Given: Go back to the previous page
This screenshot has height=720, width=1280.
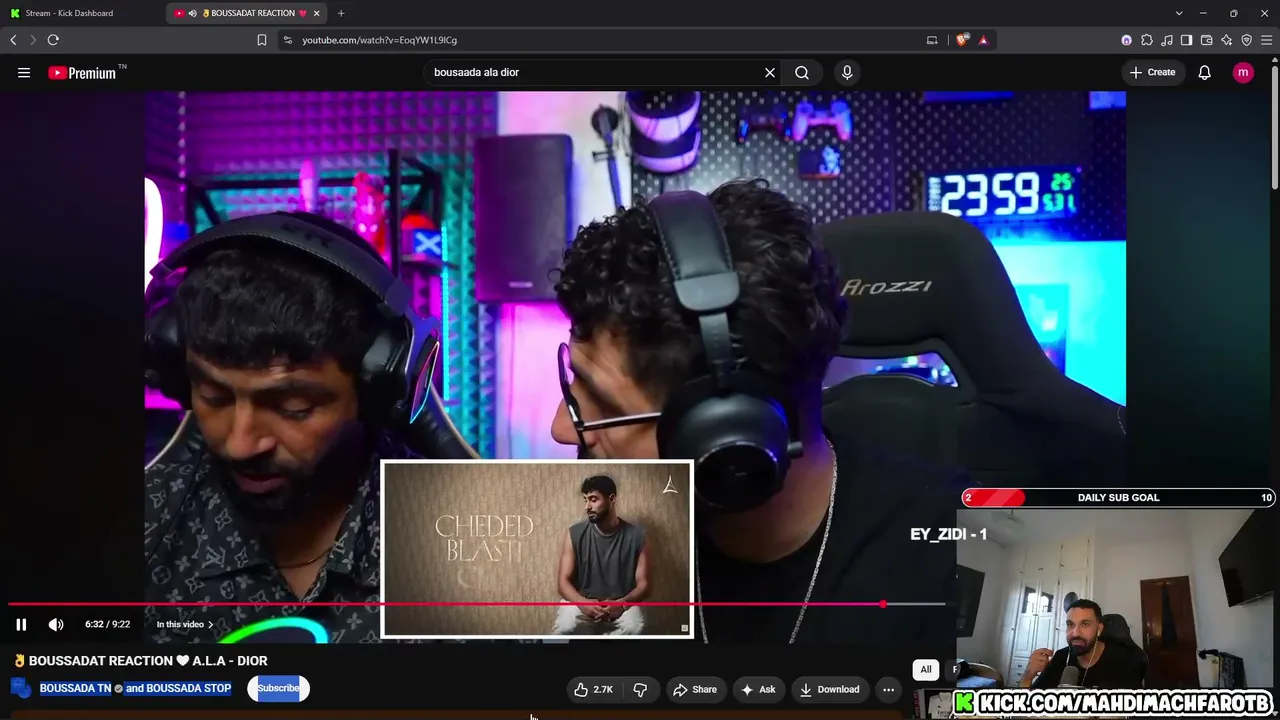Looking at the screenshot, I should pos(13,40).
